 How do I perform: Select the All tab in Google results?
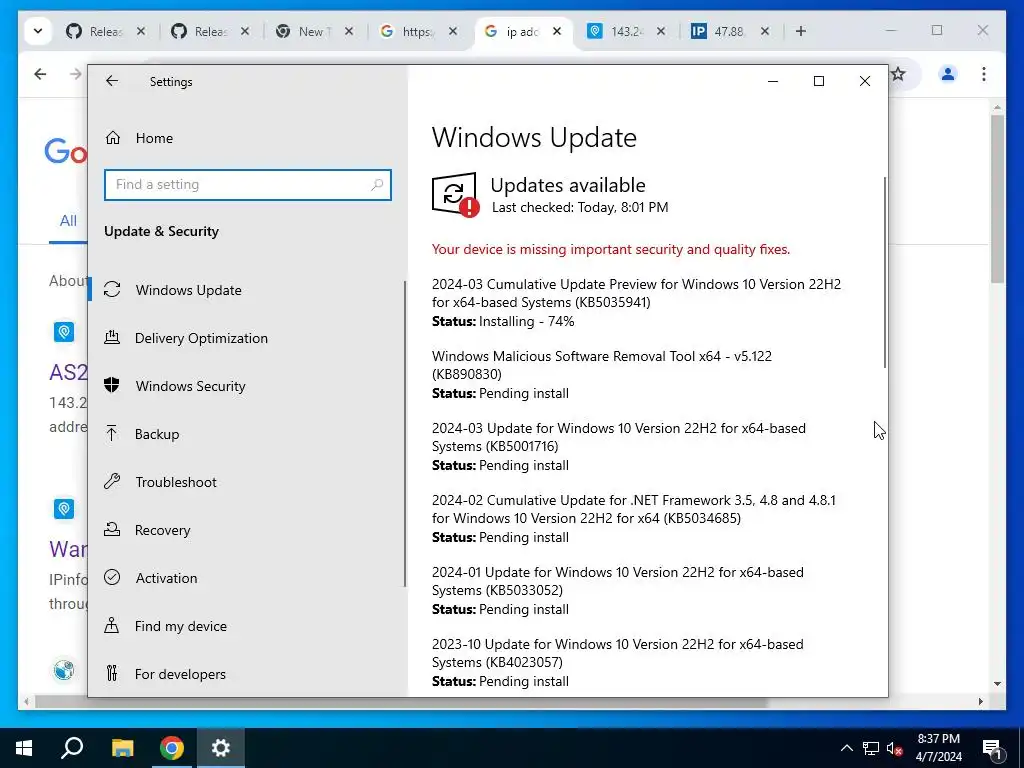tap(68, 221)
